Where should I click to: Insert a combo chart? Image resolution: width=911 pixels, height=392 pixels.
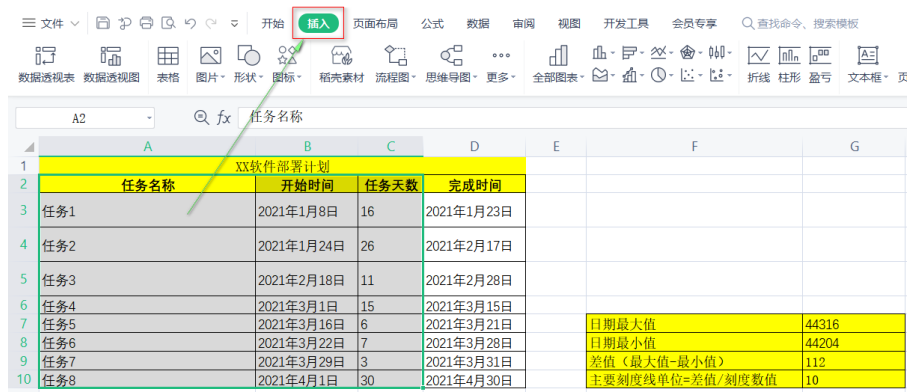pos(629,75)
